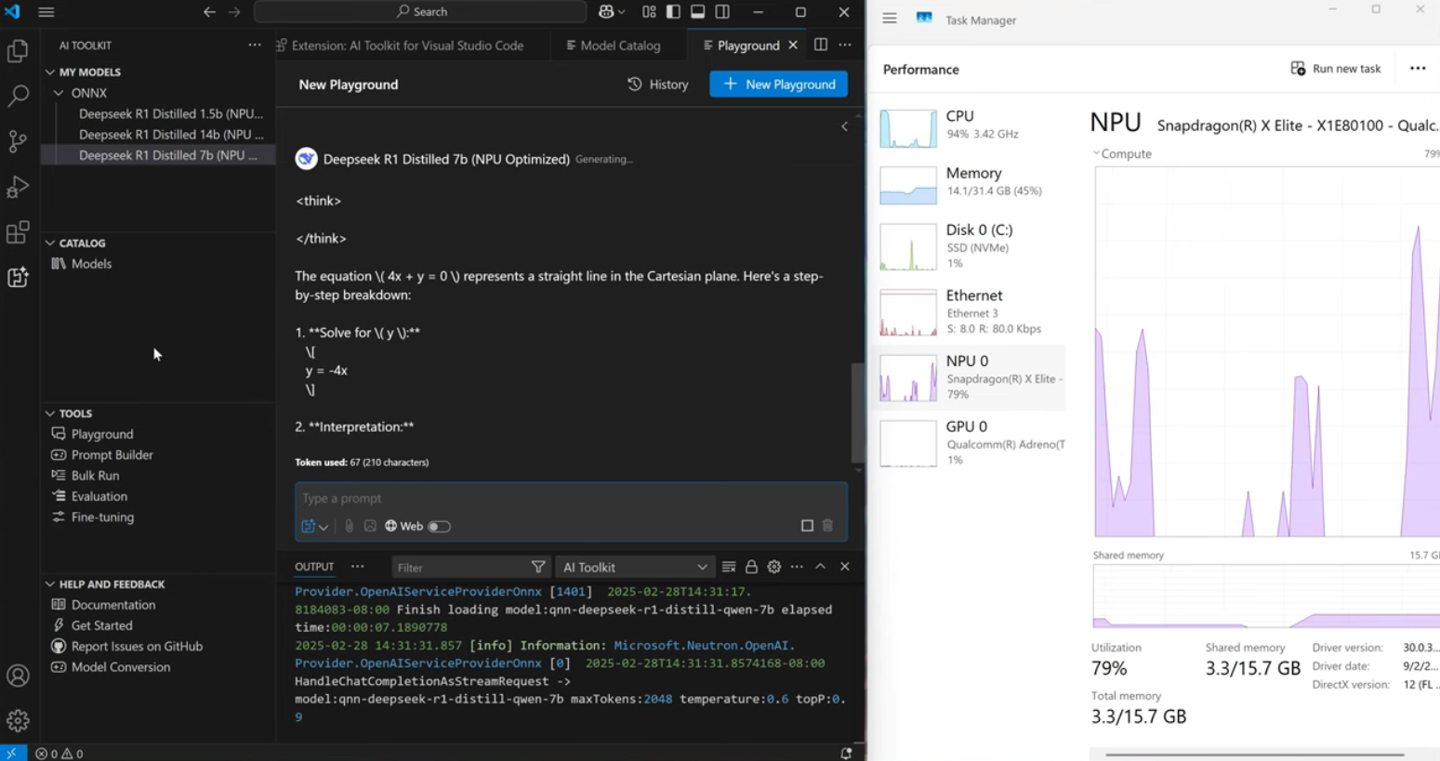Image resolution: width=1440 pixels, height=761 pixels.
Task: Click the attach file paperclip icon
Action: 349,526
